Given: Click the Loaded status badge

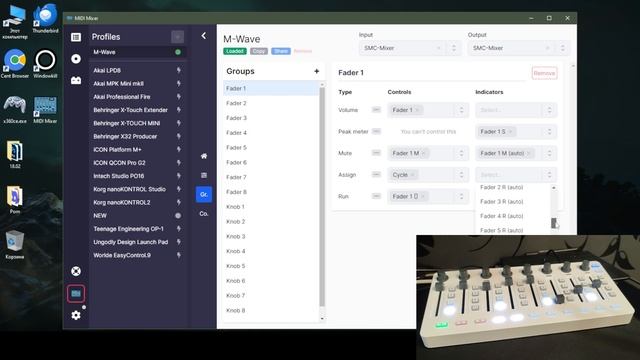Looking at the screenshot, I should [235, 51].
